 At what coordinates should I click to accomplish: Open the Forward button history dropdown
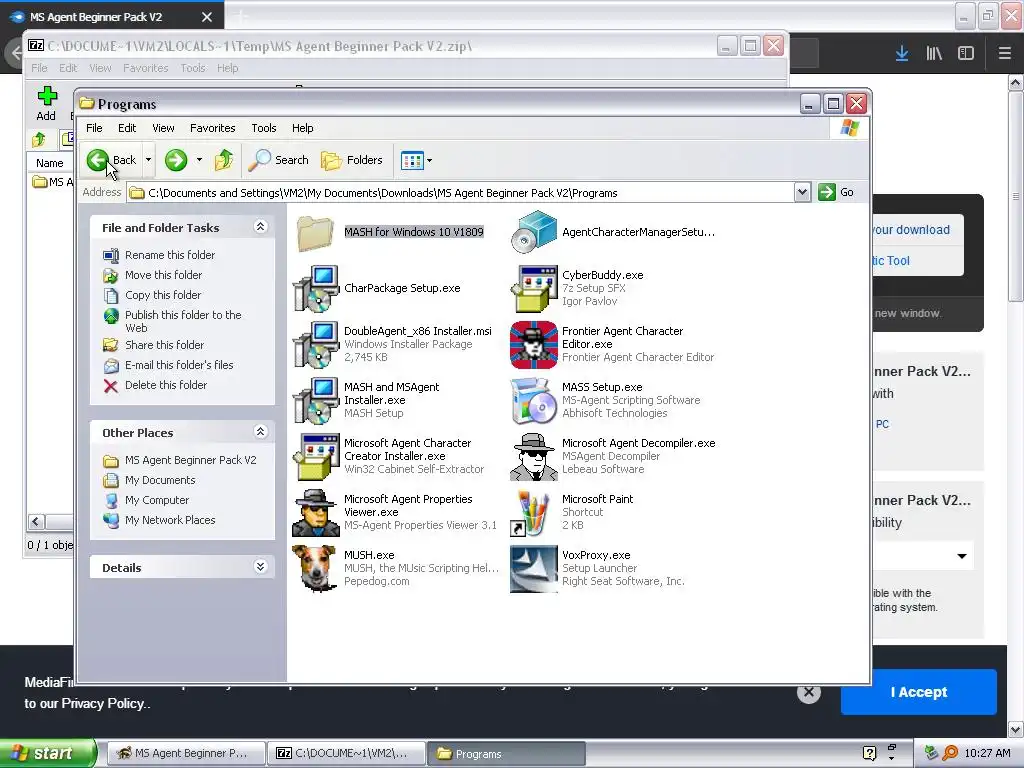click(199, 160)
